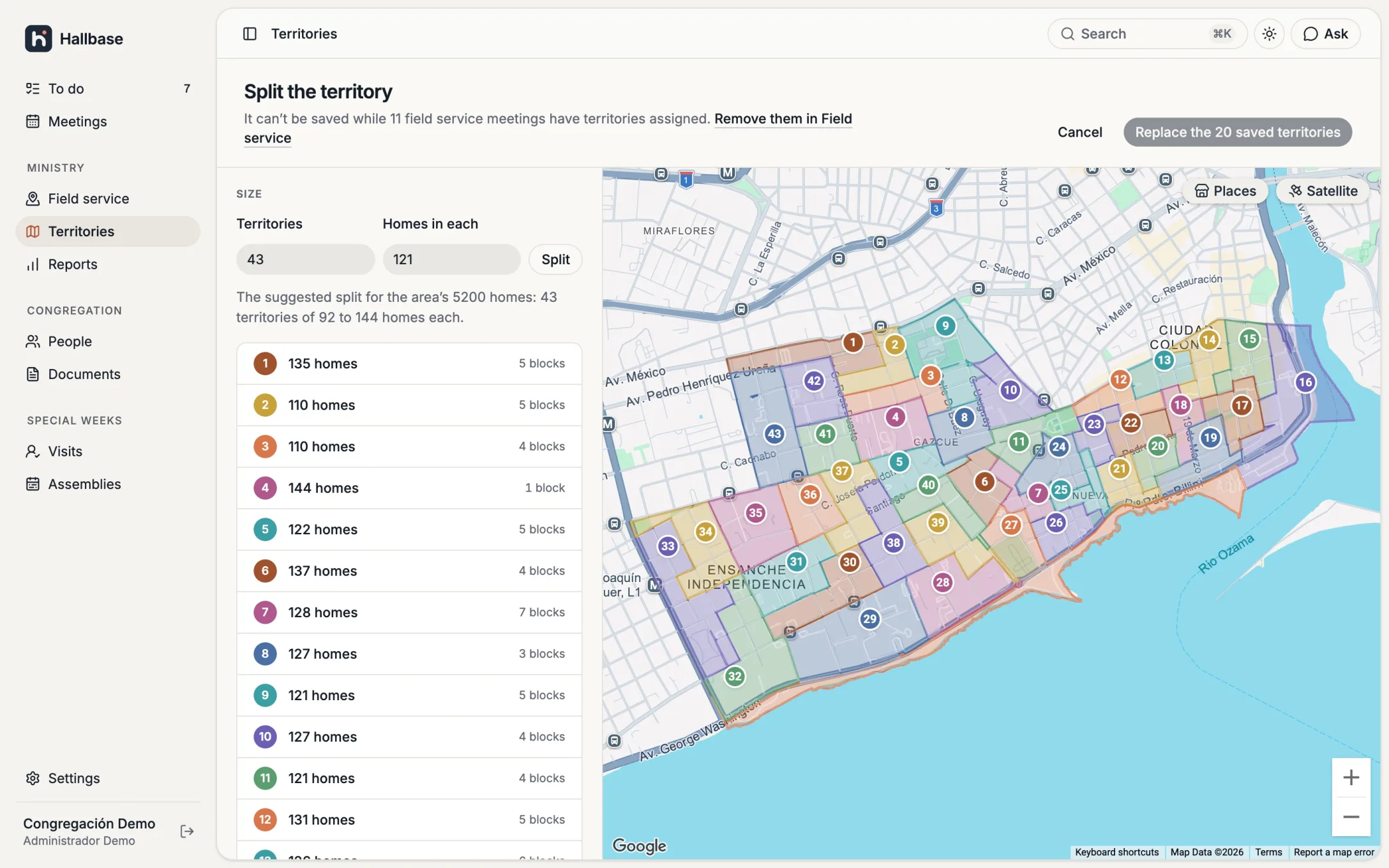Screen dimensions: 1389x868
Task: Click map marker 1
Action: coord(852,342)
